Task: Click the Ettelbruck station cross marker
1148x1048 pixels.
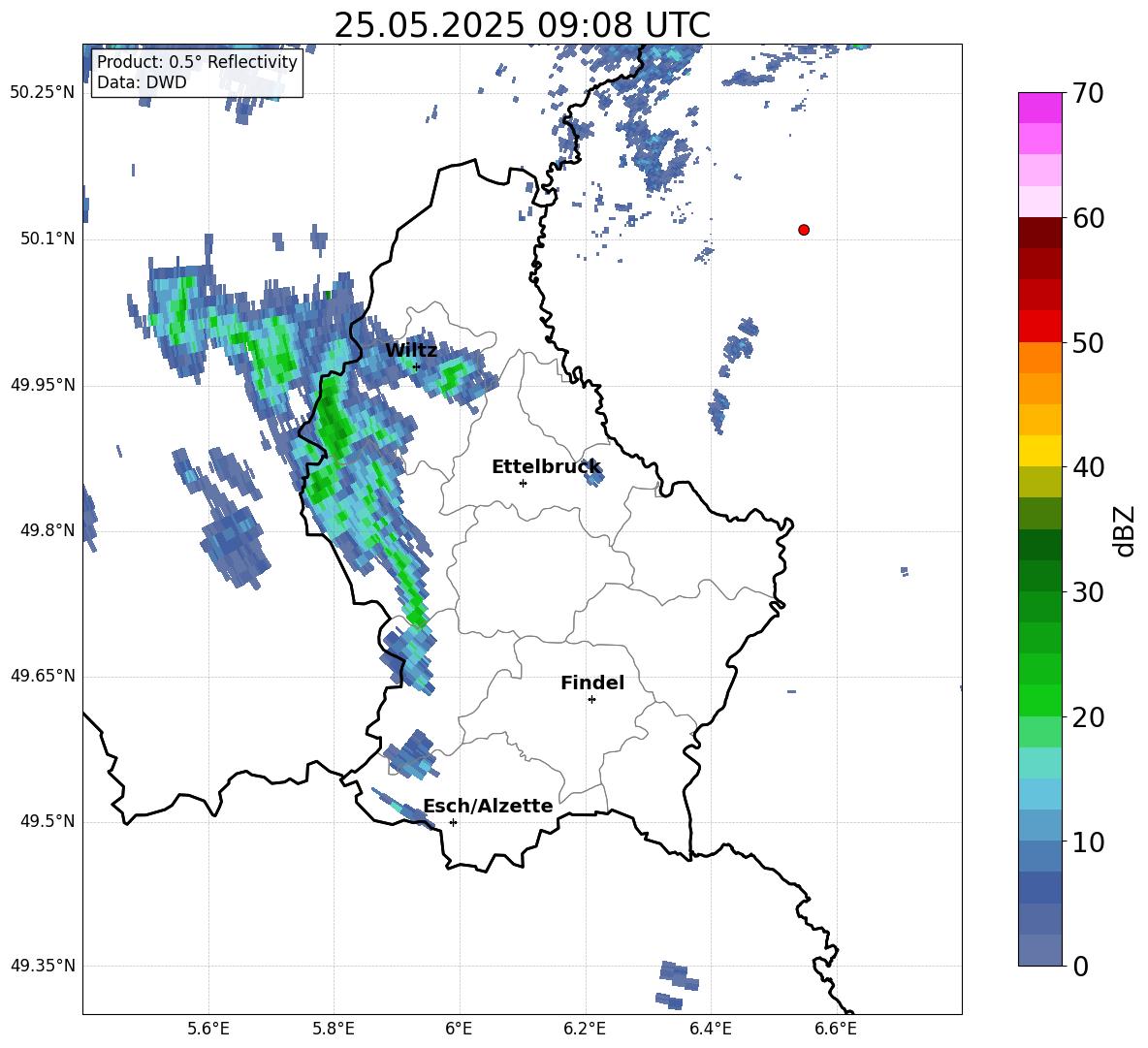Action: pos(523,483)
